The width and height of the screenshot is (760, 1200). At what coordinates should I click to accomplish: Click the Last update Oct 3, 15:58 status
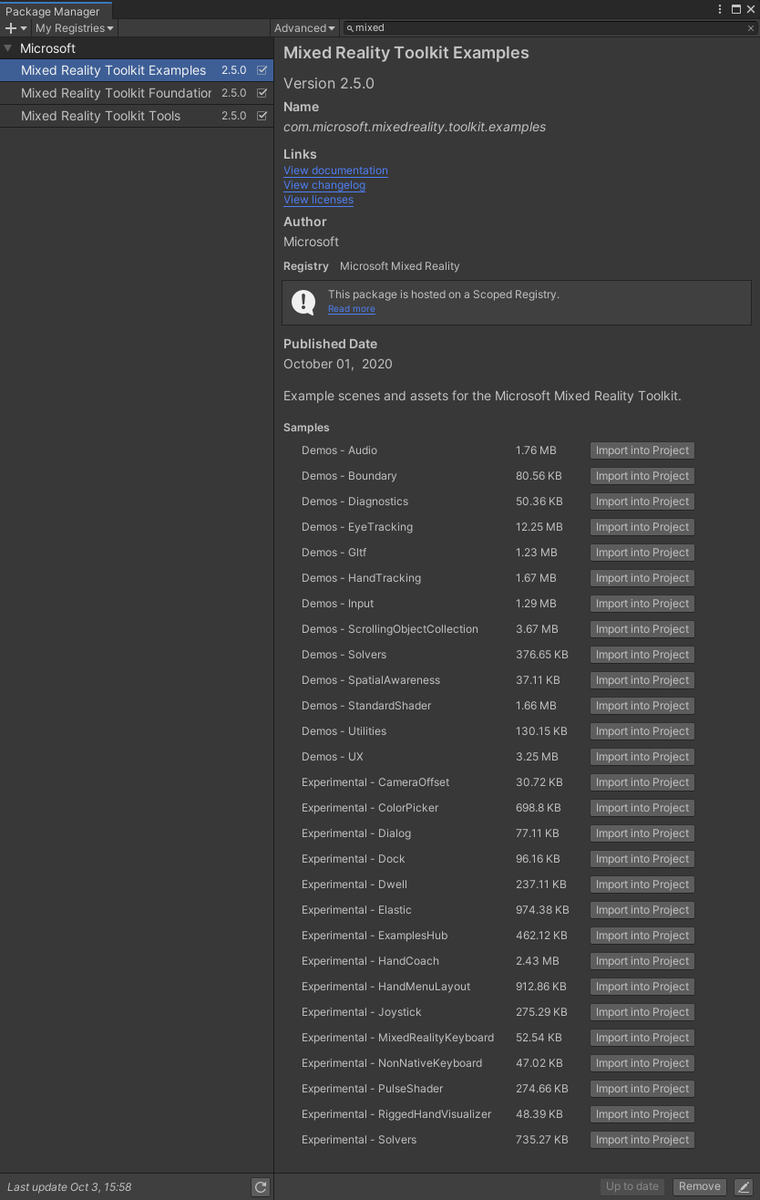tap(69, 1187)
